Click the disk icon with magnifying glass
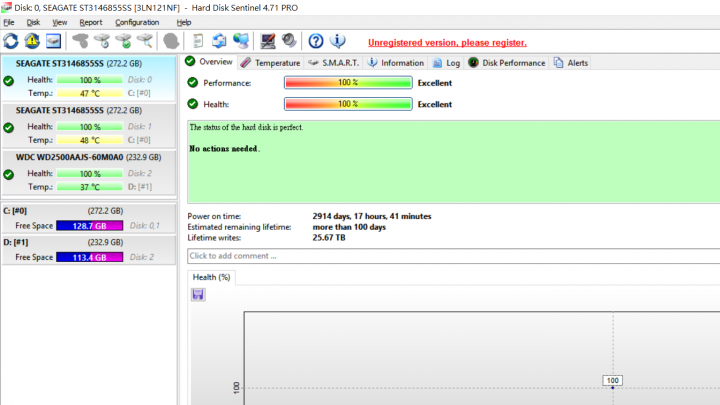This screenshot has height=405, width=720. click(145, 41)
